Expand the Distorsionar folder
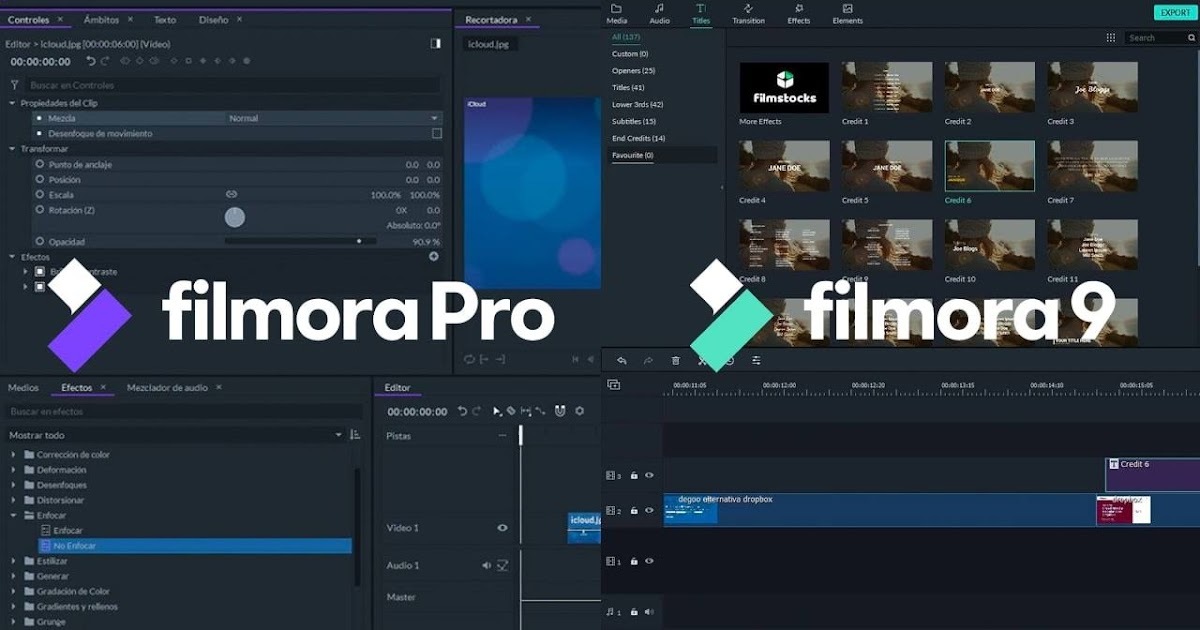The height and width of the screenshot is (630, 1200). tap(15, 500)
